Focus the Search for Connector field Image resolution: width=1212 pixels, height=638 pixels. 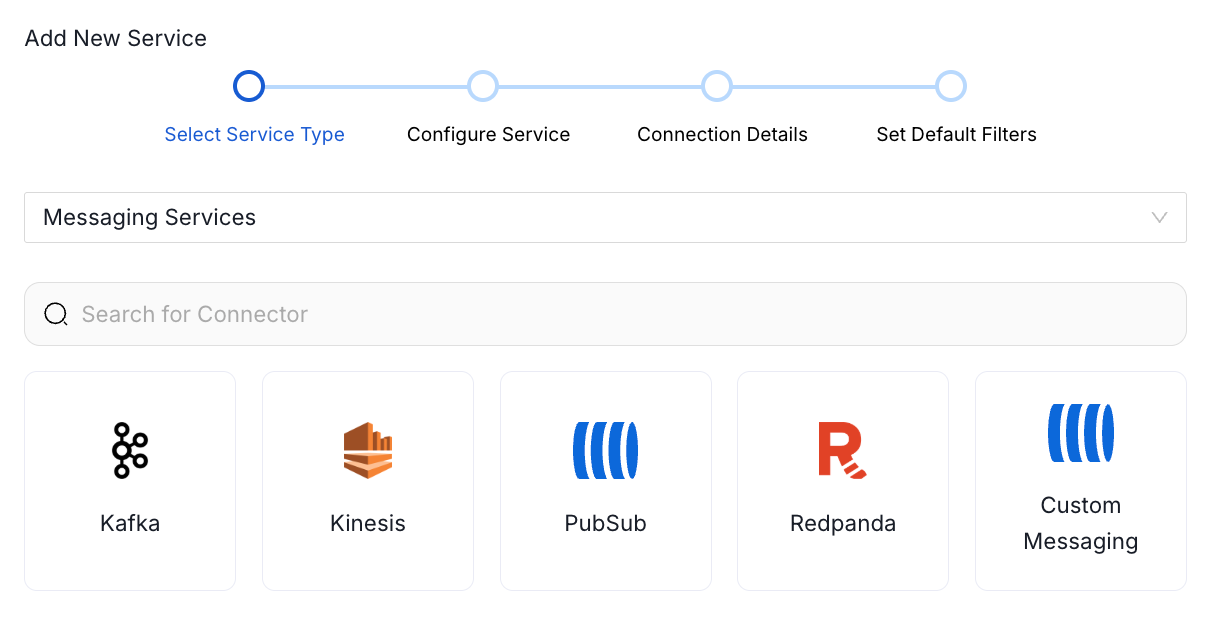pos(605,314)
